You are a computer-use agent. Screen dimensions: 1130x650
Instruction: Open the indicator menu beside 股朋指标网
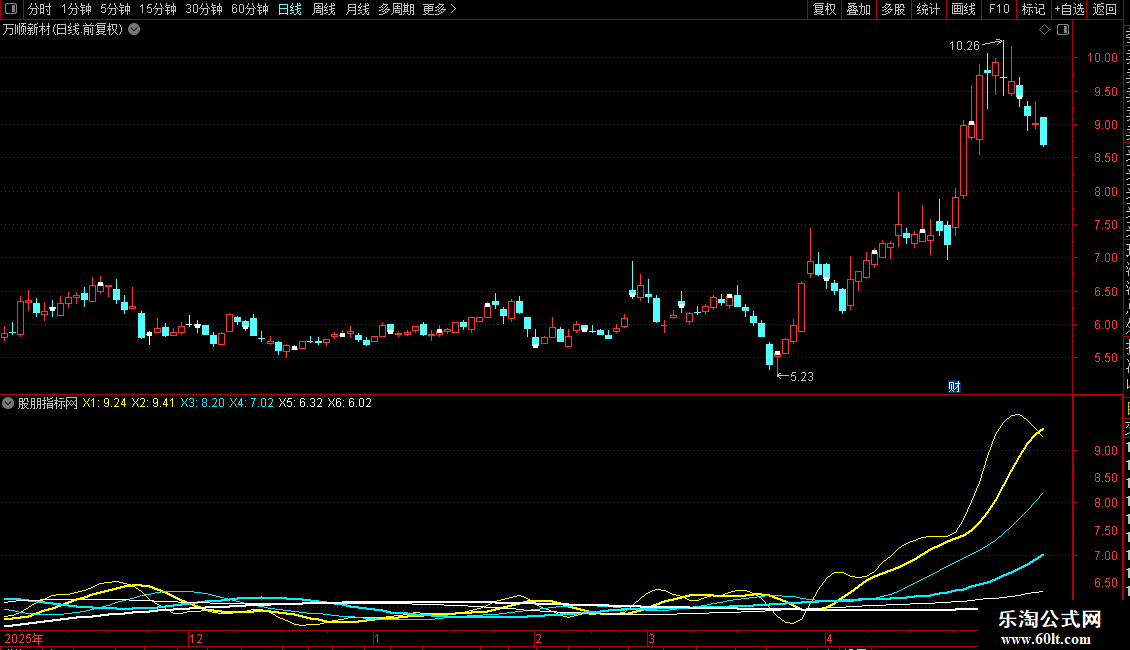point(8,404)
